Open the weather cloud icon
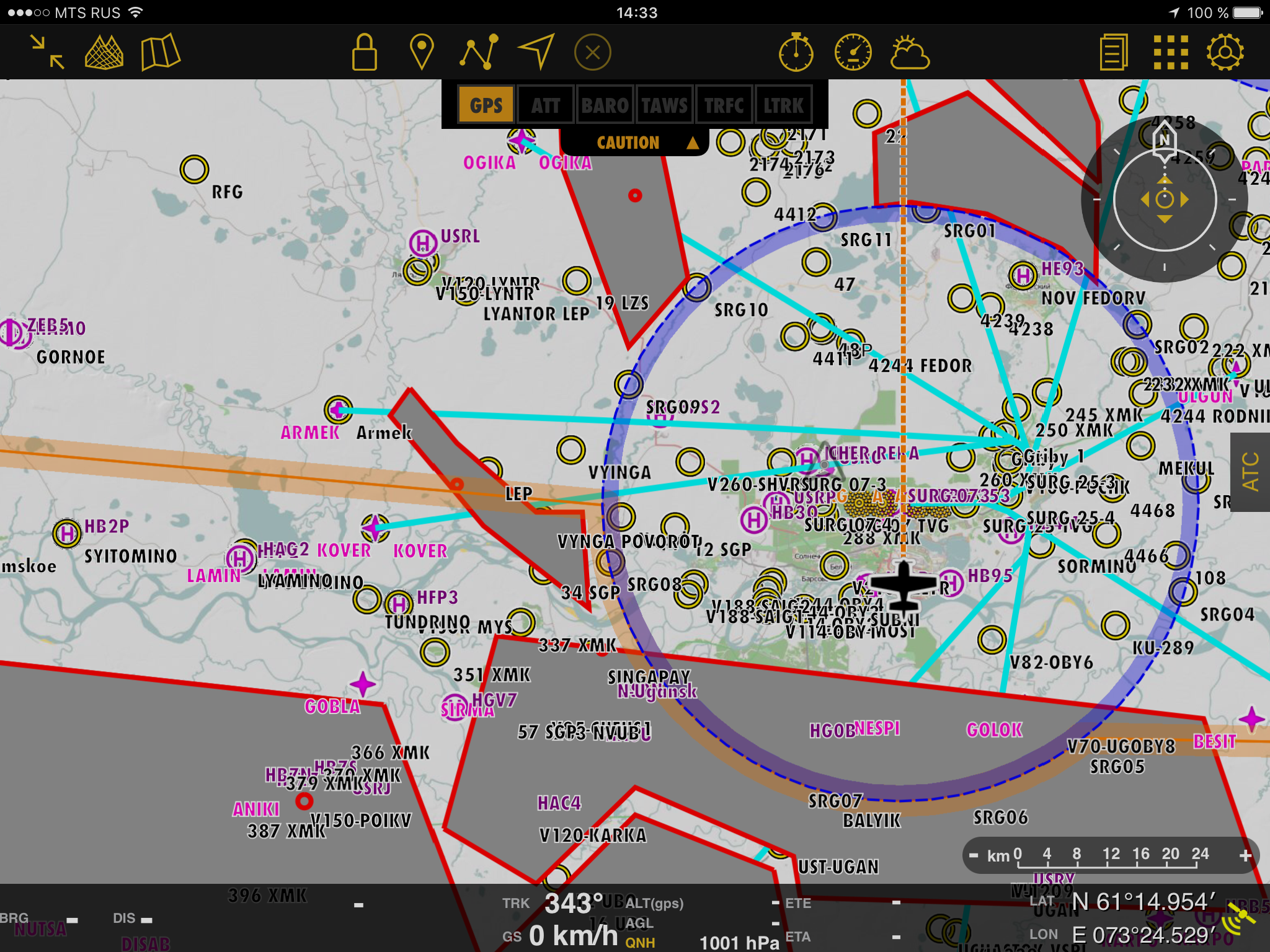This screenshot has width=1270, height=952. click(910, 52)
